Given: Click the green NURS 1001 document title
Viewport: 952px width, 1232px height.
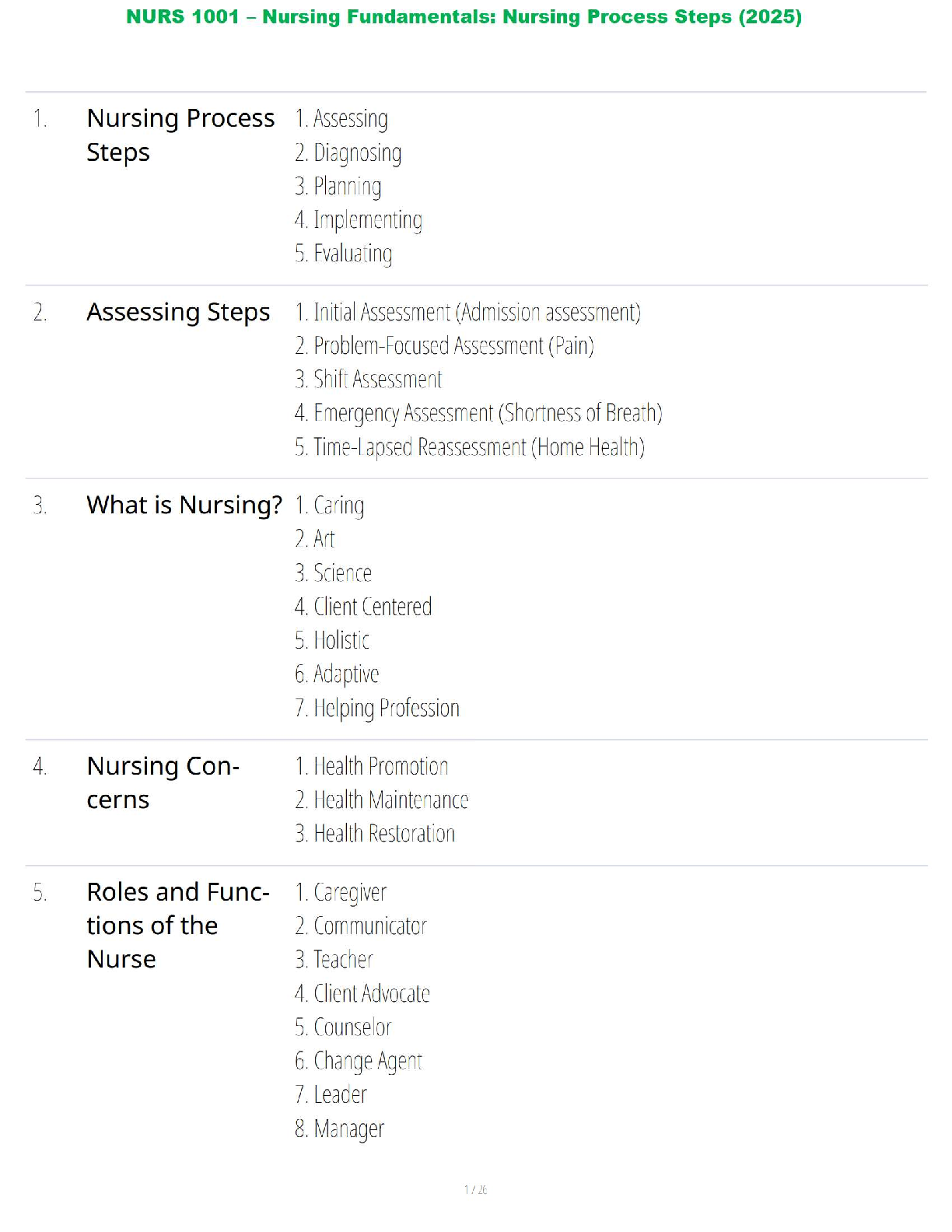Looking at the screenshot, I should [x=464, y=17].
